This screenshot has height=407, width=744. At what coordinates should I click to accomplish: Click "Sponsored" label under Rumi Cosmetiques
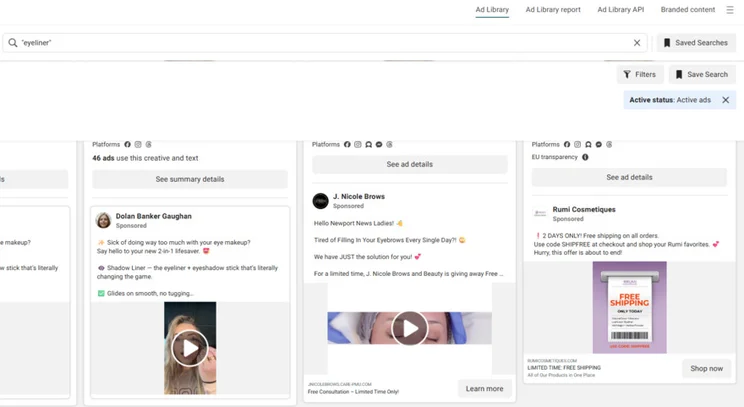[x=568, y=219]
